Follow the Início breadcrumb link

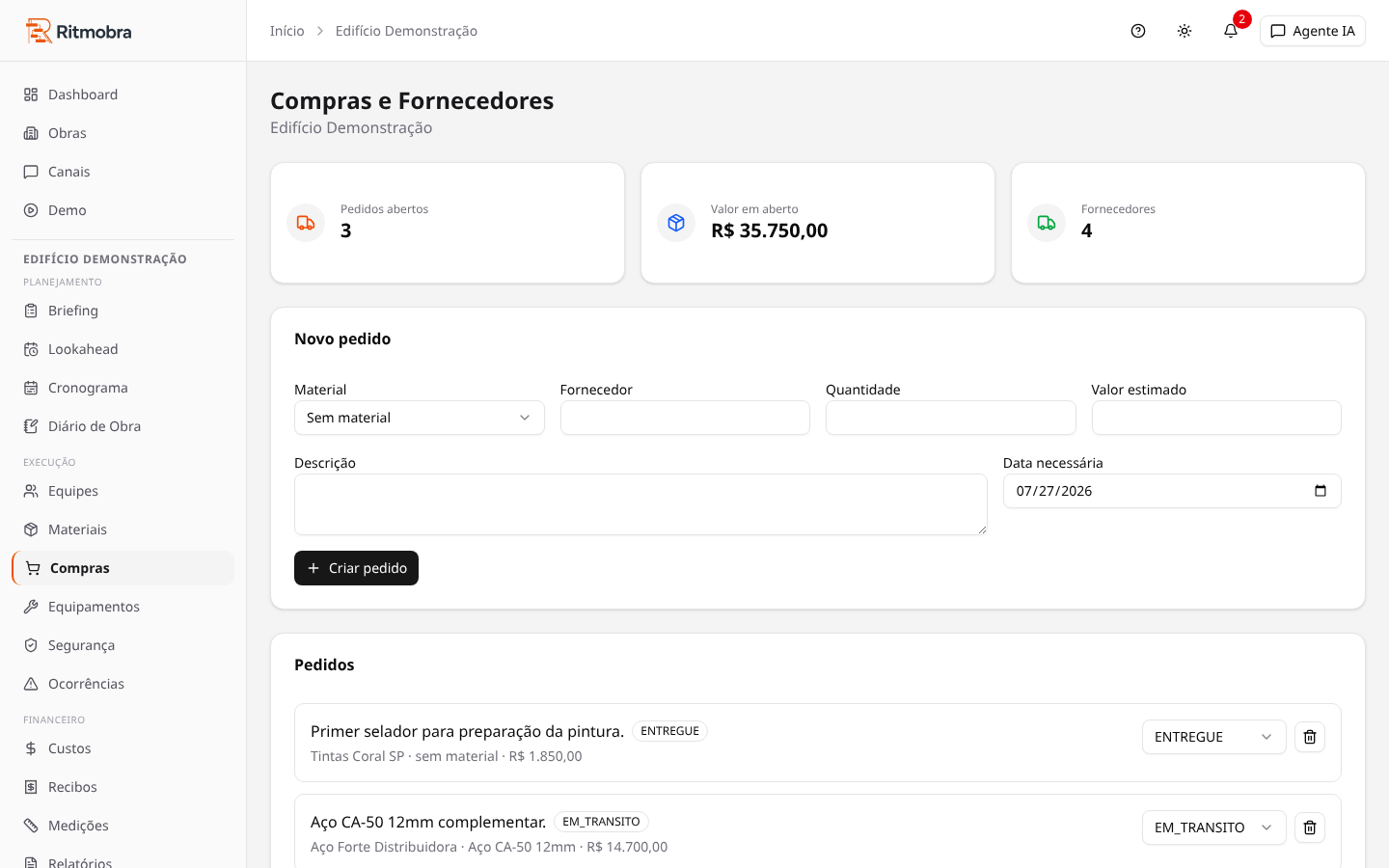(287, 31)
